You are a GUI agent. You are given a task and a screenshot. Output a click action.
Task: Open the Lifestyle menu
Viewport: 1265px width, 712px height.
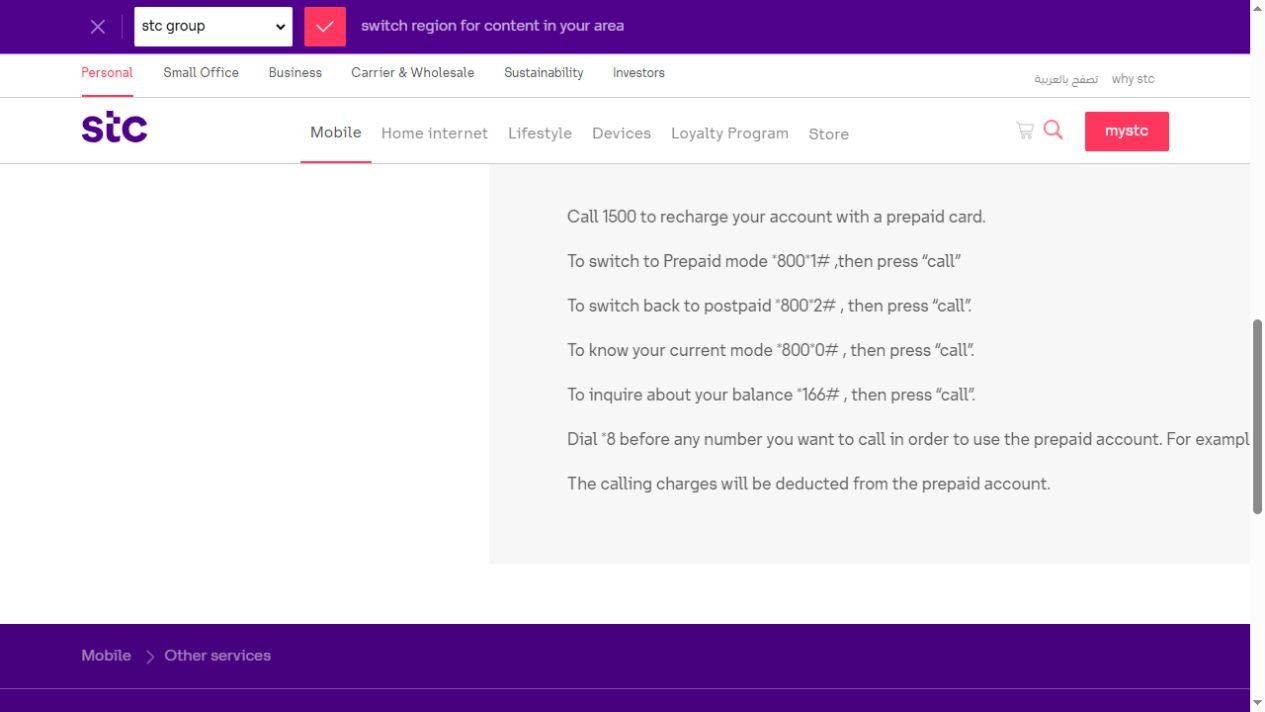(x=540, y=133)
